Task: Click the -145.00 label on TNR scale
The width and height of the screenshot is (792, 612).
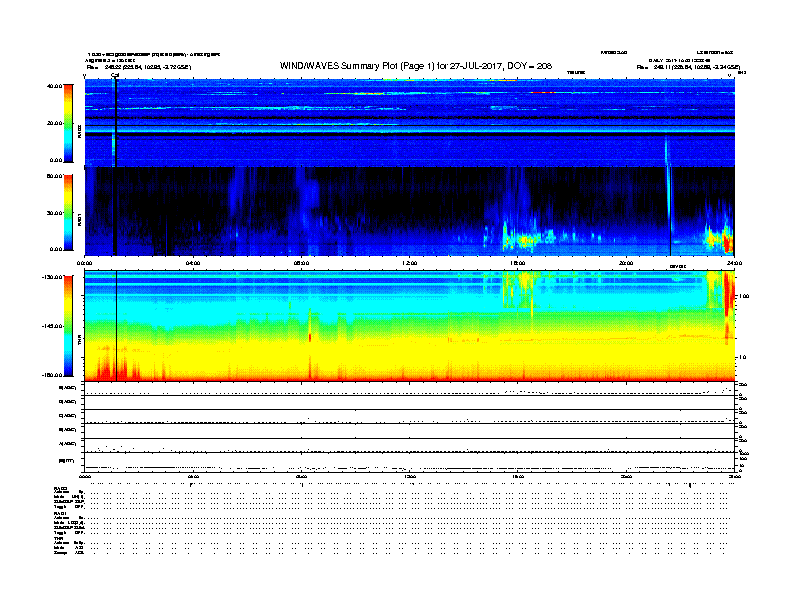Action: 52,326
